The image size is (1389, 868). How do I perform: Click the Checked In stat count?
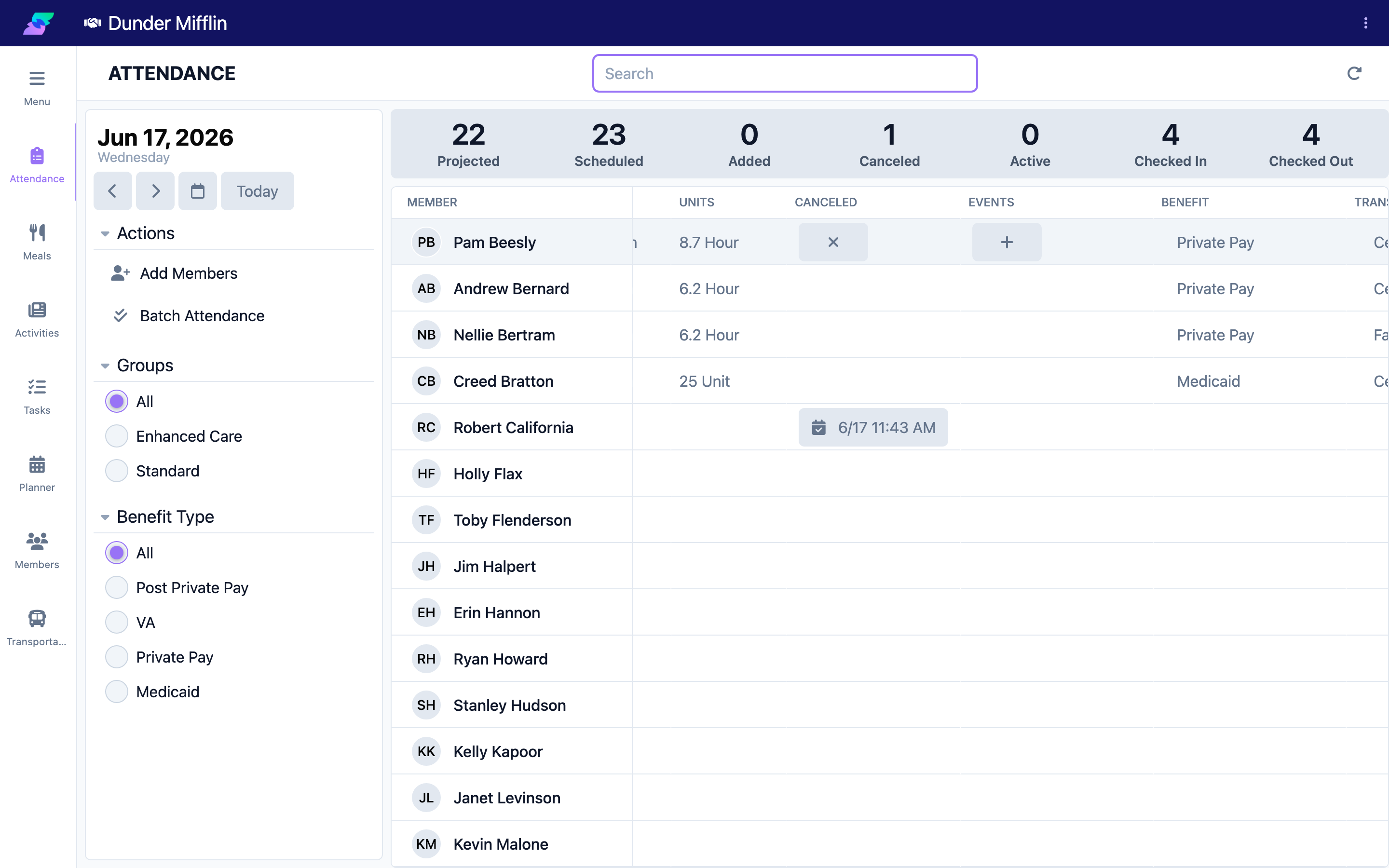1171,135
